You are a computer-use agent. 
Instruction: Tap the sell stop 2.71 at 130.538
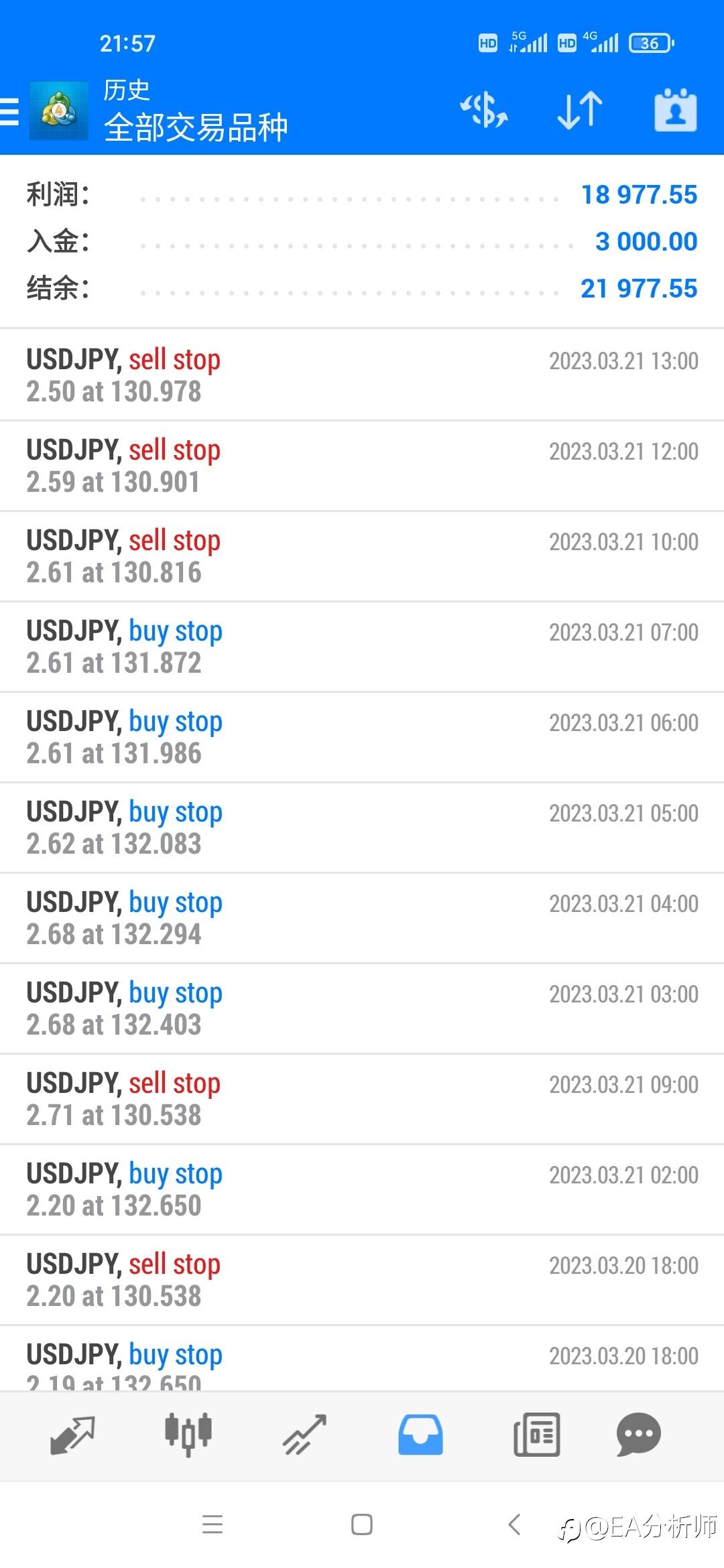362,1099
